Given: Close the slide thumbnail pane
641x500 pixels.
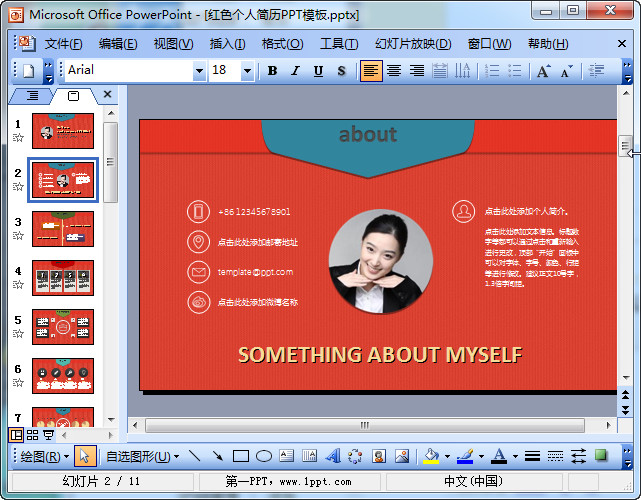Looking at the screenshot, I should pyautogui.click(x=108, y=95).
